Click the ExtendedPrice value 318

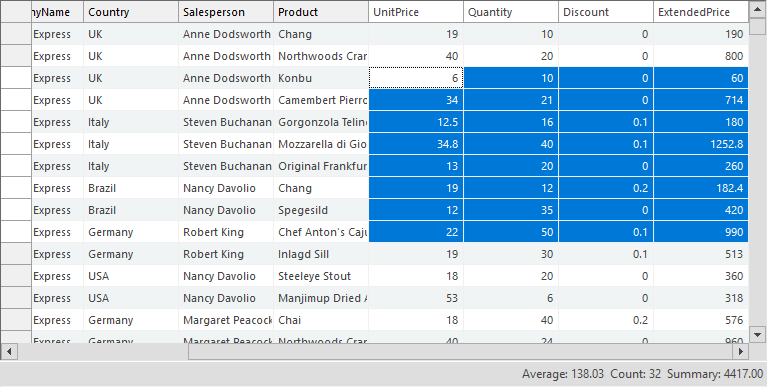coord(700,298)
